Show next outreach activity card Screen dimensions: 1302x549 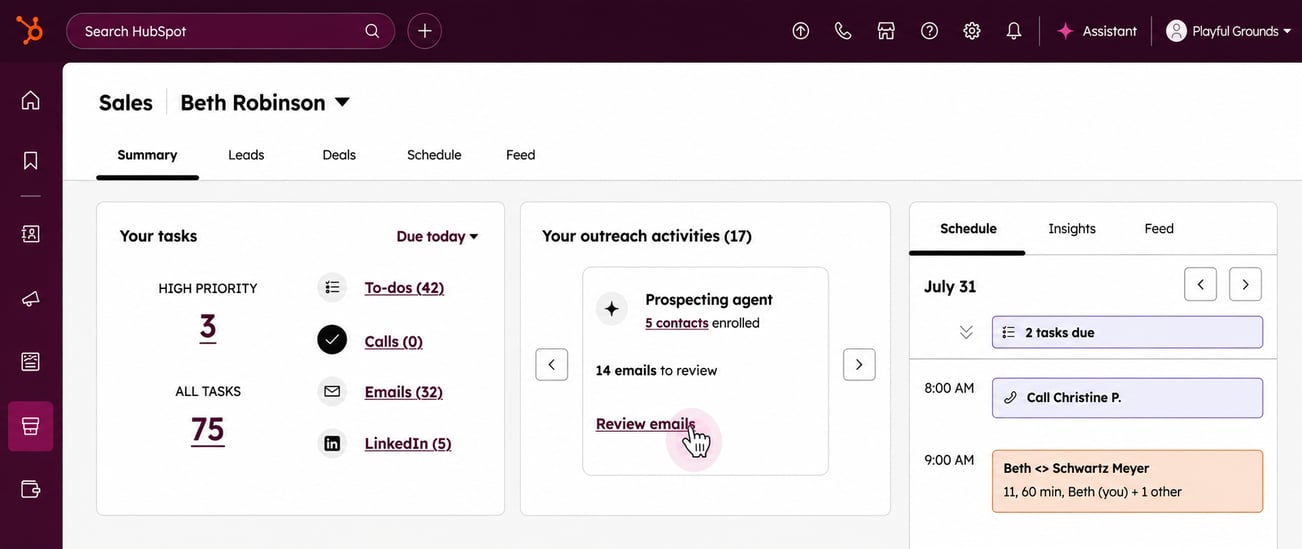[859, 365]
